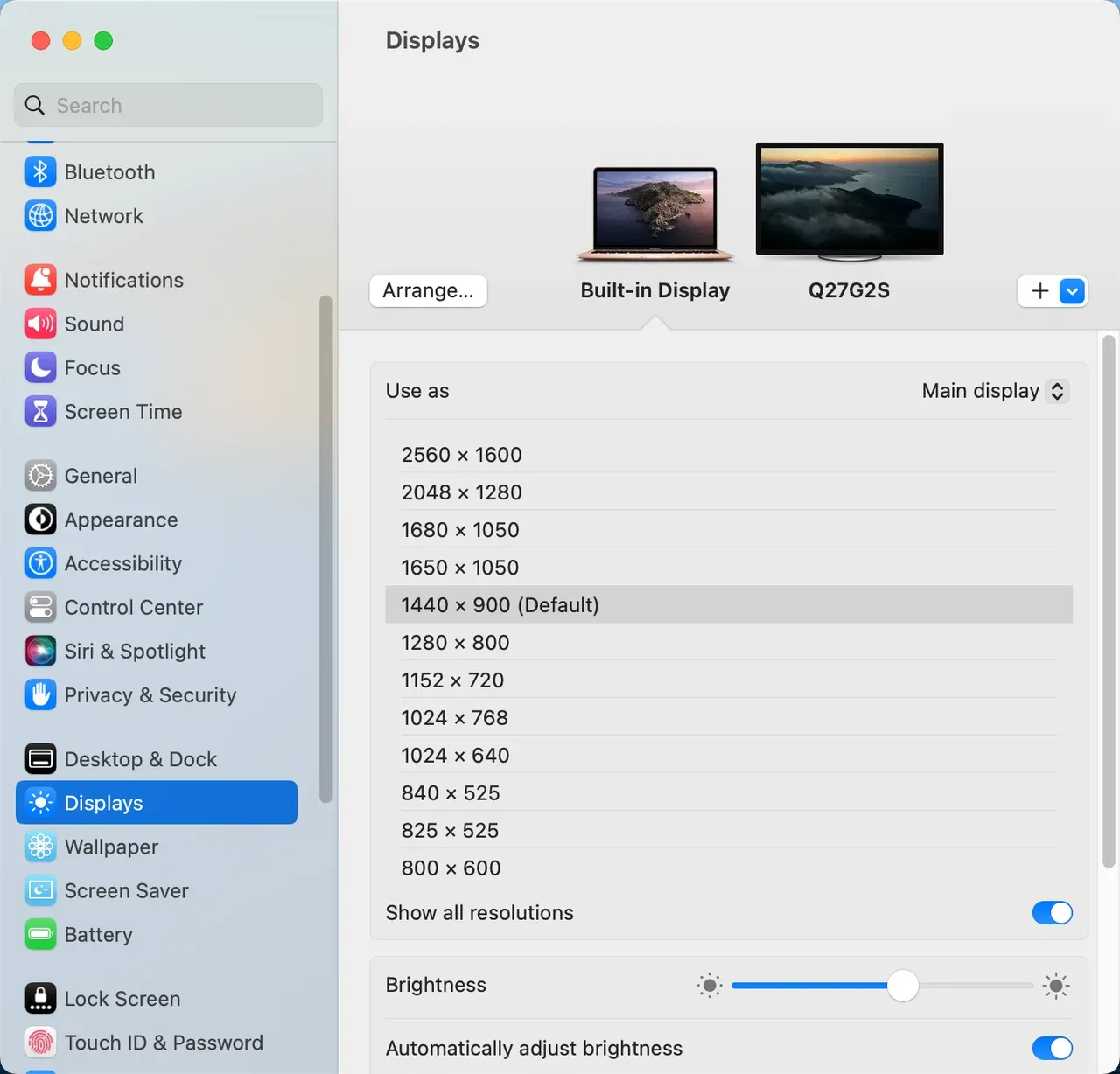Open the Touch ID fingerprint icon
Screen dimensions: 1120x1074
point(40,1043)
